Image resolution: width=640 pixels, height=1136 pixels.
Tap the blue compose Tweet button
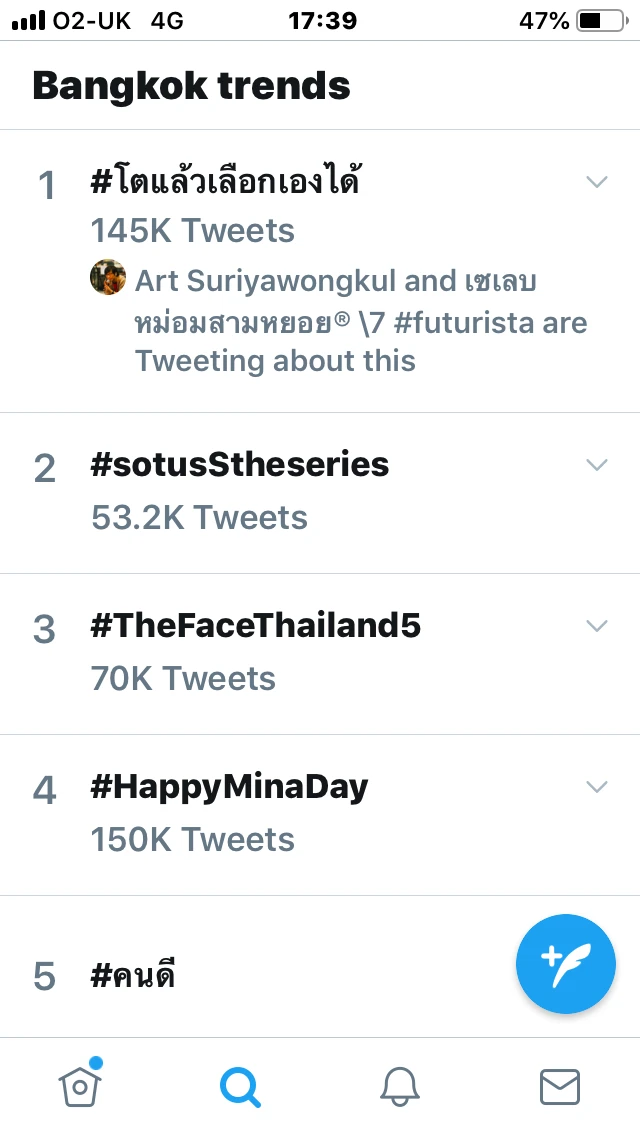(565, 963)
